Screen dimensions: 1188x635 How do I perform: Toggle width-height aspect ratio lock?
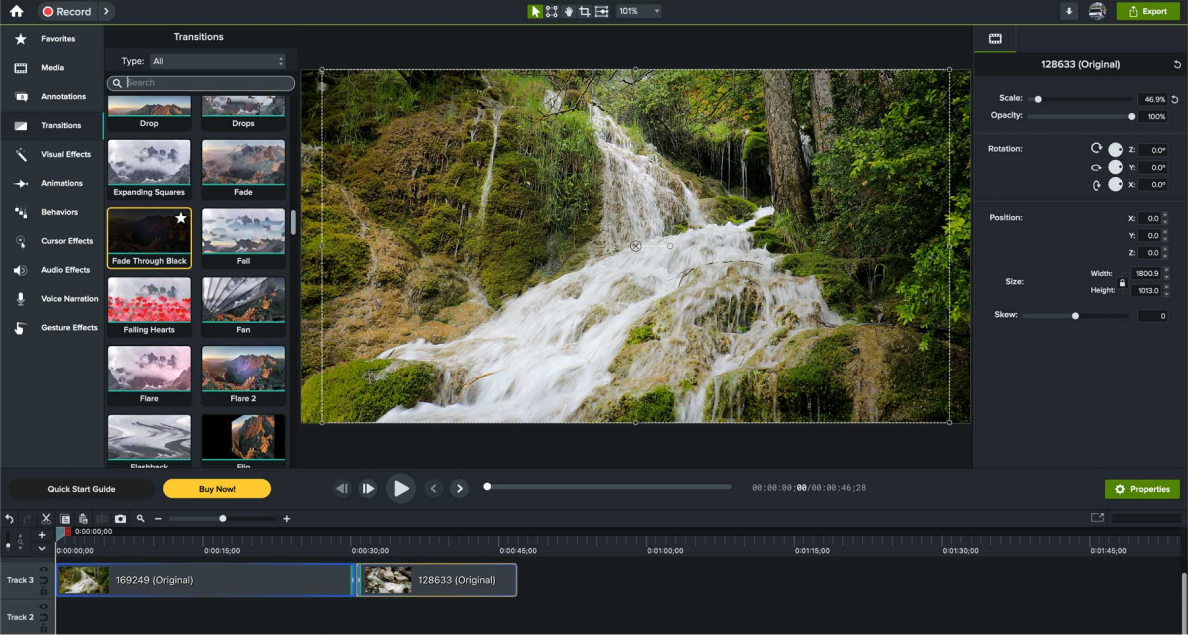[x=1123, y=283]
